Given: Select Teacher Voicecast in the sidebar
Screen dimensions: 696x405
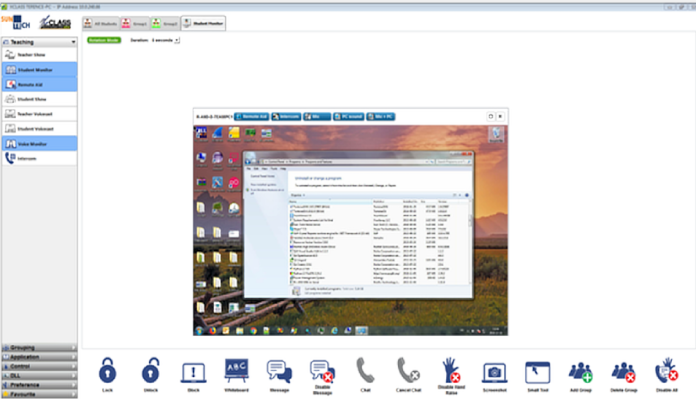Looking at the screenshot, I should click(40, 114).
